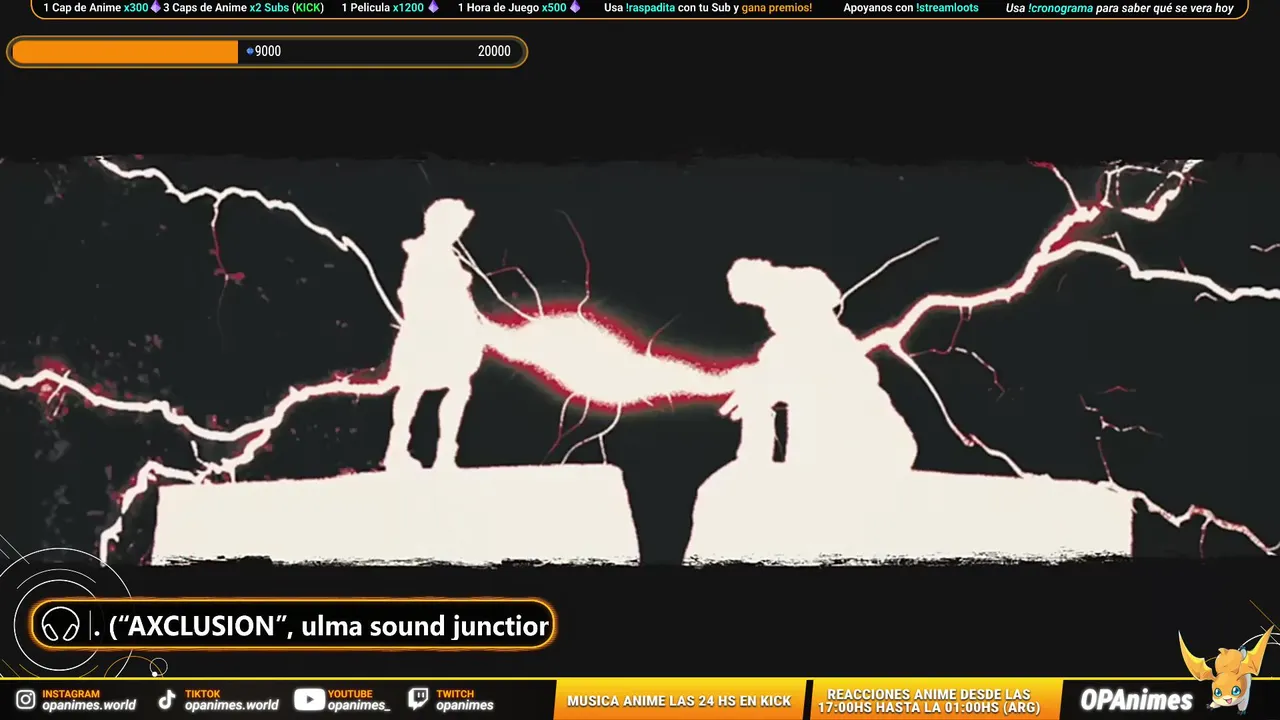Open the opanimes.world TikTok handle
The image size is (1280, 720).
point(232,705)
